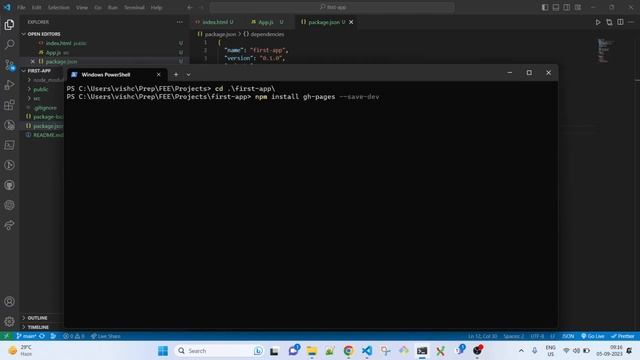Open the Manage gear in activity bar
This screenshot has height=360, width=640.
pos(9,322)
